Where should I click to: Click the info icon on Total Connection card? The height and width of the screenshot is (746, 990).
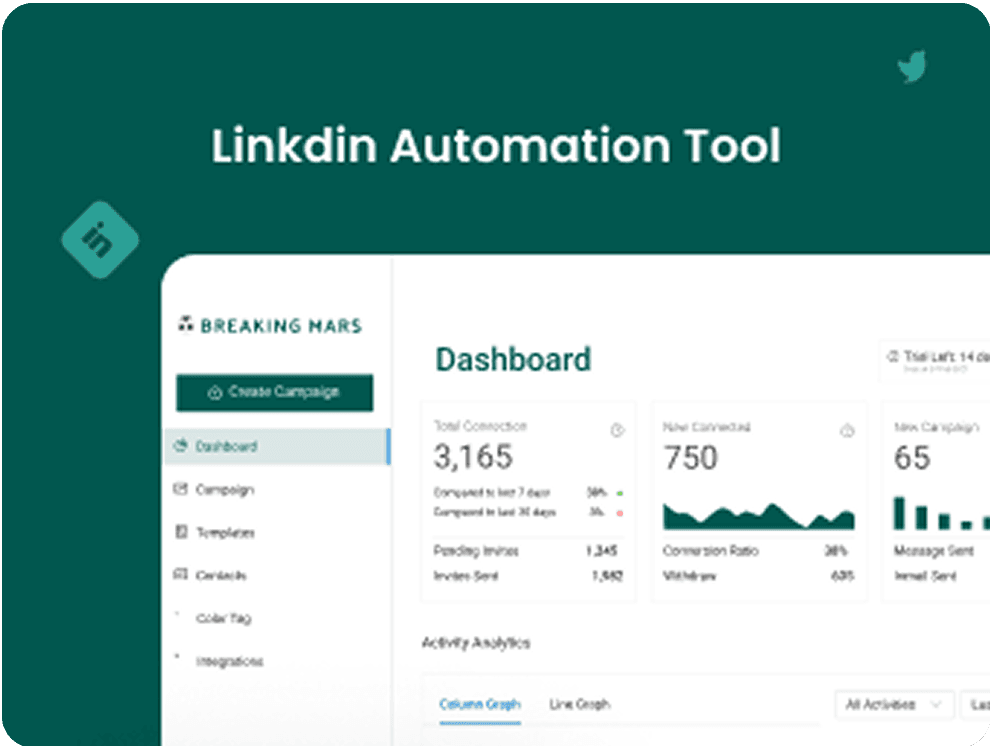point(616,429)
